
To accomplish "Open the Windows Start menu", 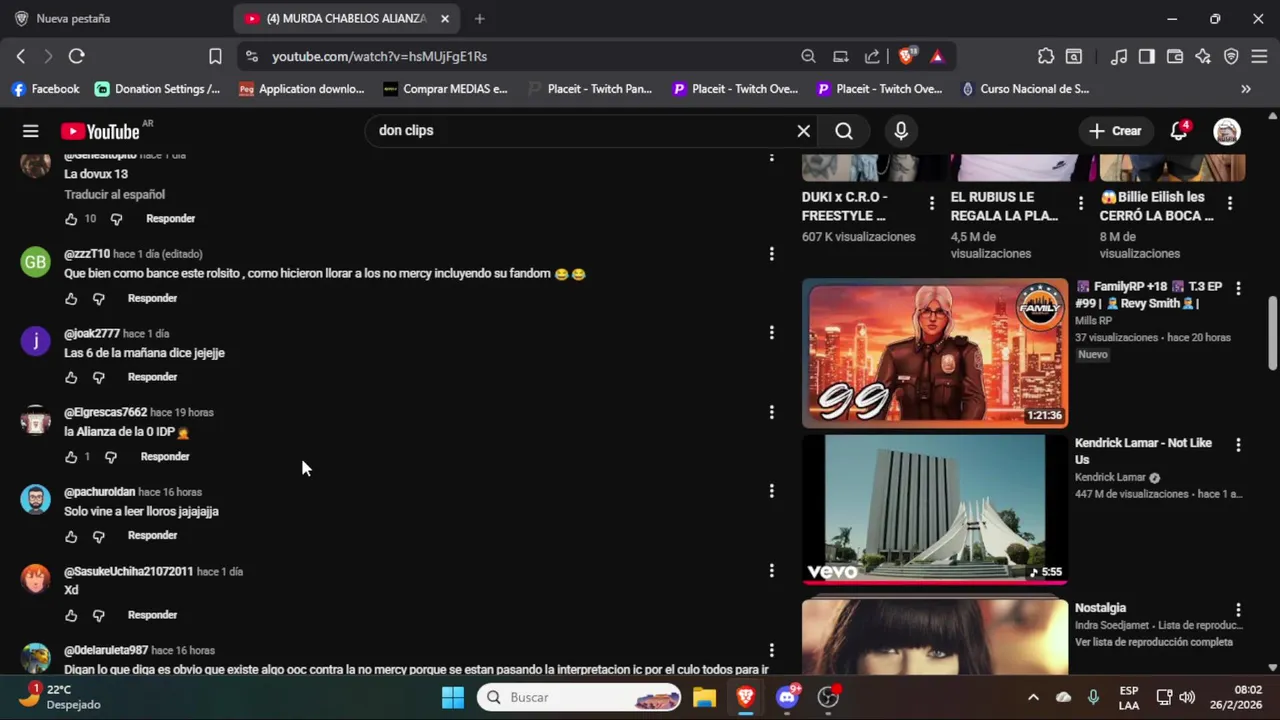I will [x=452, y=697].
